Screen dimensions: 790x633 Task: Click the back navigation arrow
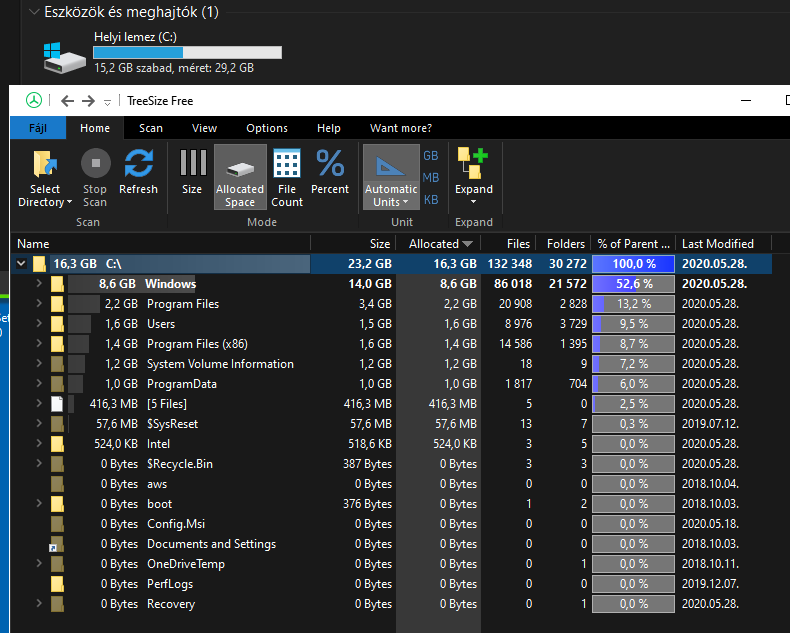[68, 101]
